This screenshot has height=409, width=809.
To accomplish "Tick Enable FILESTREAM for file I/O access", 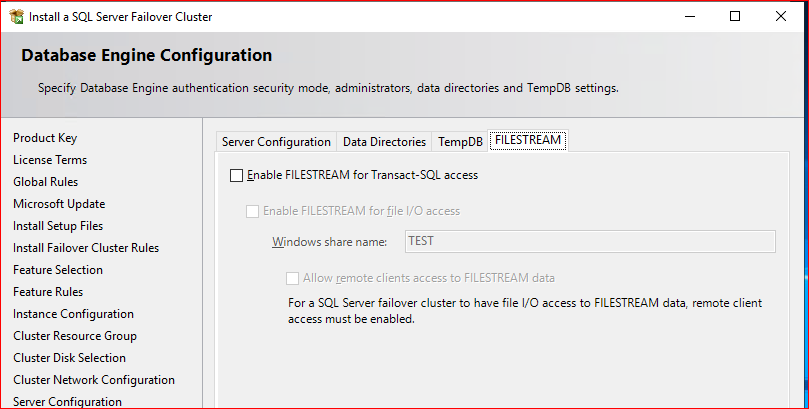I will coord(252,211).
